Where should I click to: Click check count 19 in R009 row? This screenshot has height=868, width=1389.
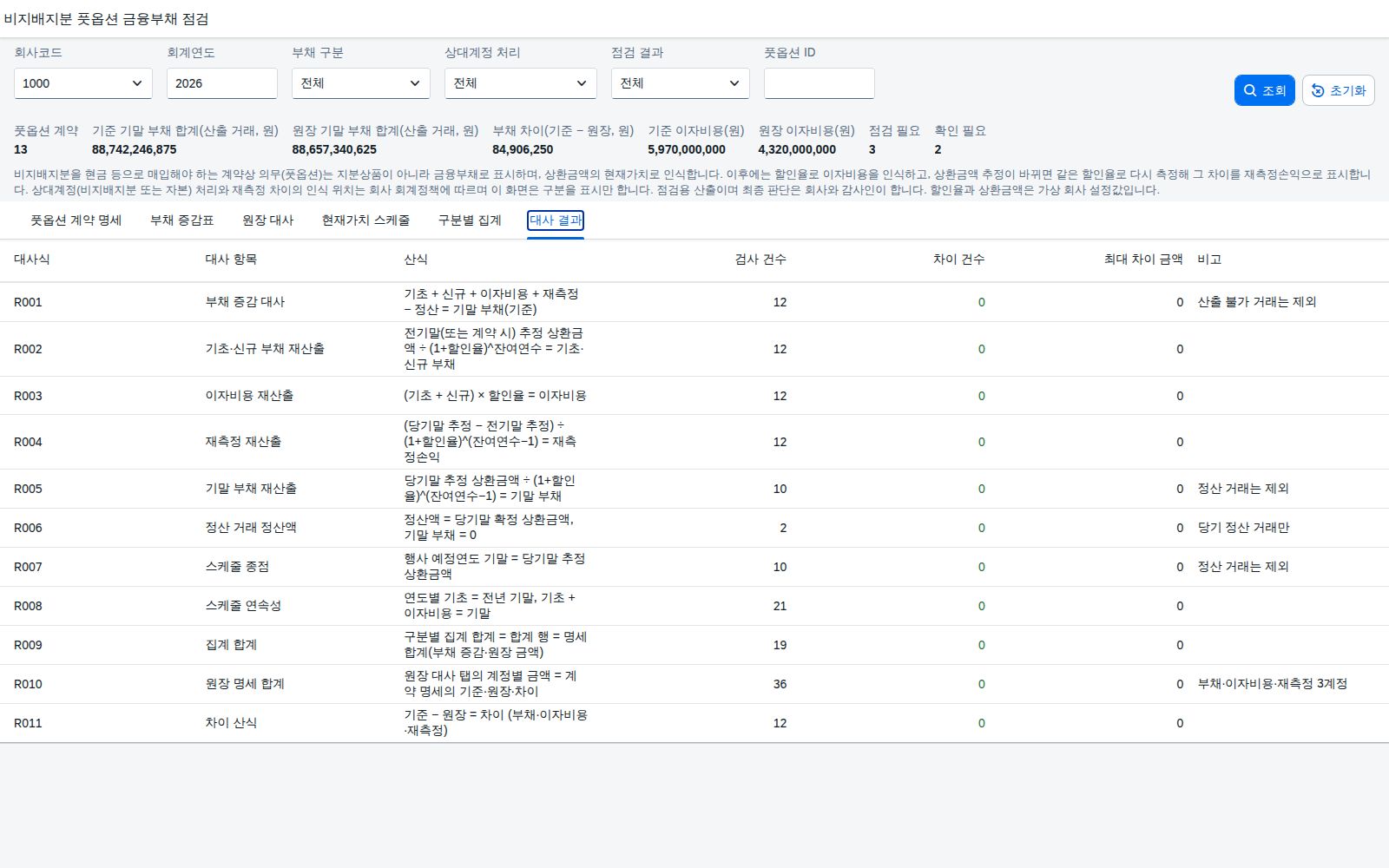point(780,645)
